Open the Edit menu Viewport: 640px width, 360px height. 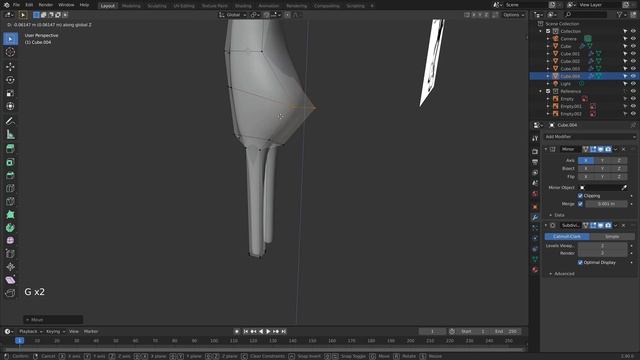click(x=29, y=5)
